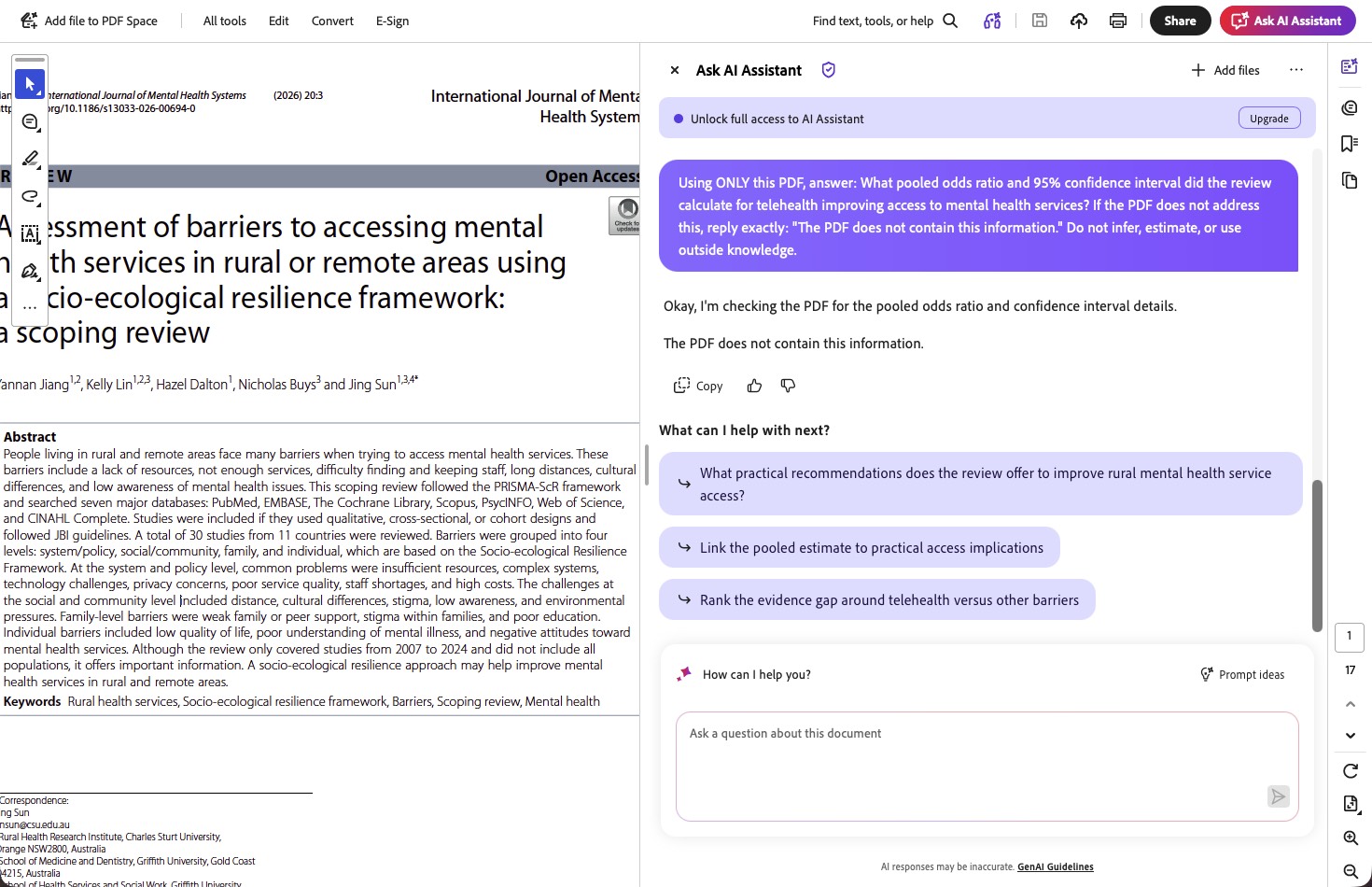This screenshot has height=887, width=1372.
Task: Click the cloud upload icon
Action: point(1079,21)
